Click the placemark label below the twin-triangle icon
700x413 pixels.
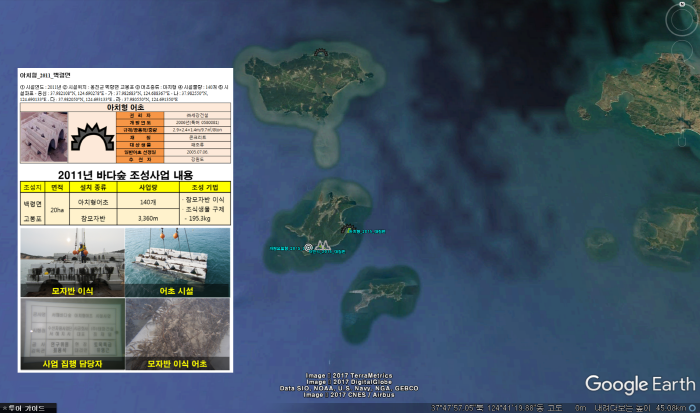[328, 252]
